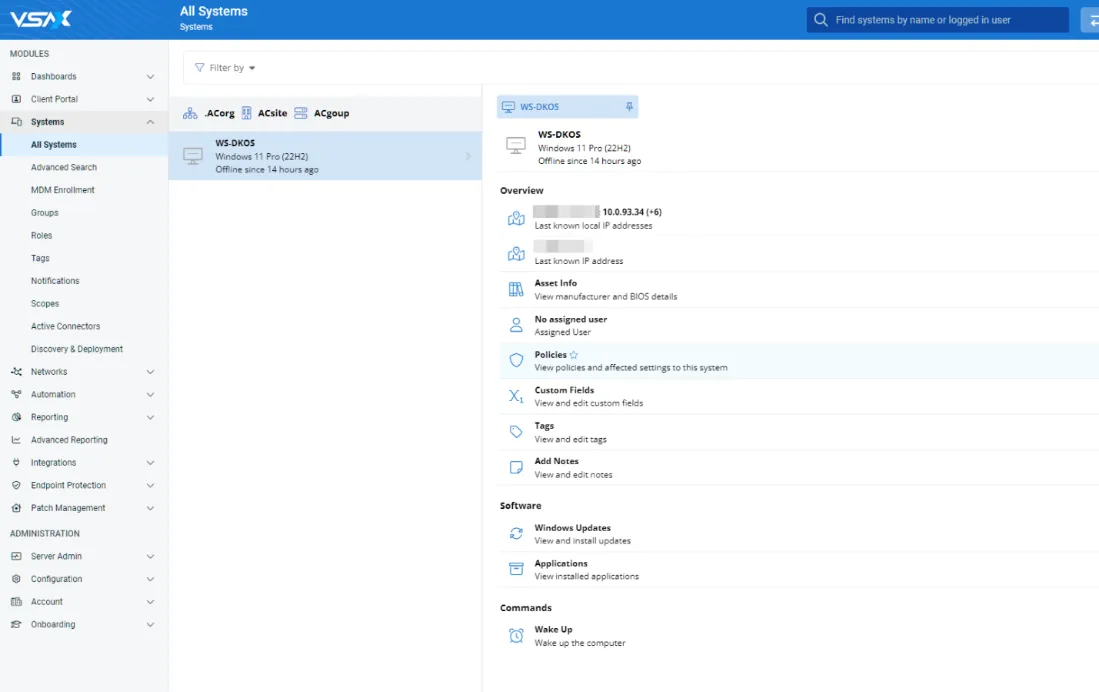
Task: Favorite Policies using the star icon
Action: 574,355
